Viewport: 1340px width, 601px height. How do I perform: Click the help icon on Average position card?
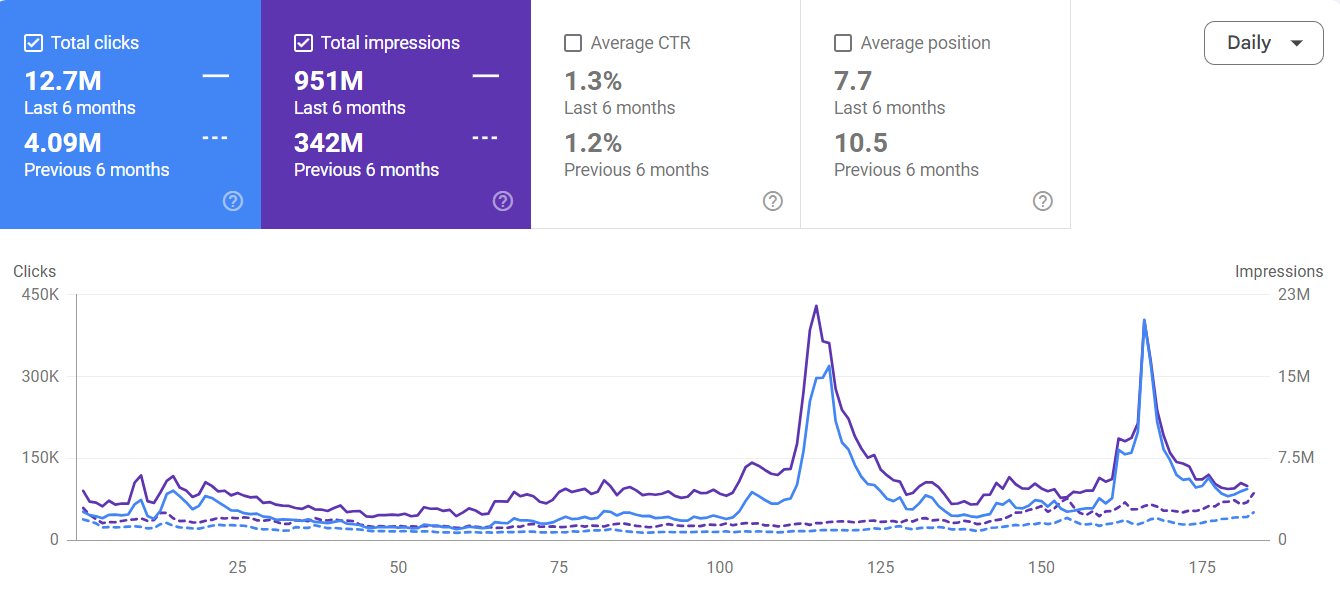pyautogui.click(x=1043, y=201)
